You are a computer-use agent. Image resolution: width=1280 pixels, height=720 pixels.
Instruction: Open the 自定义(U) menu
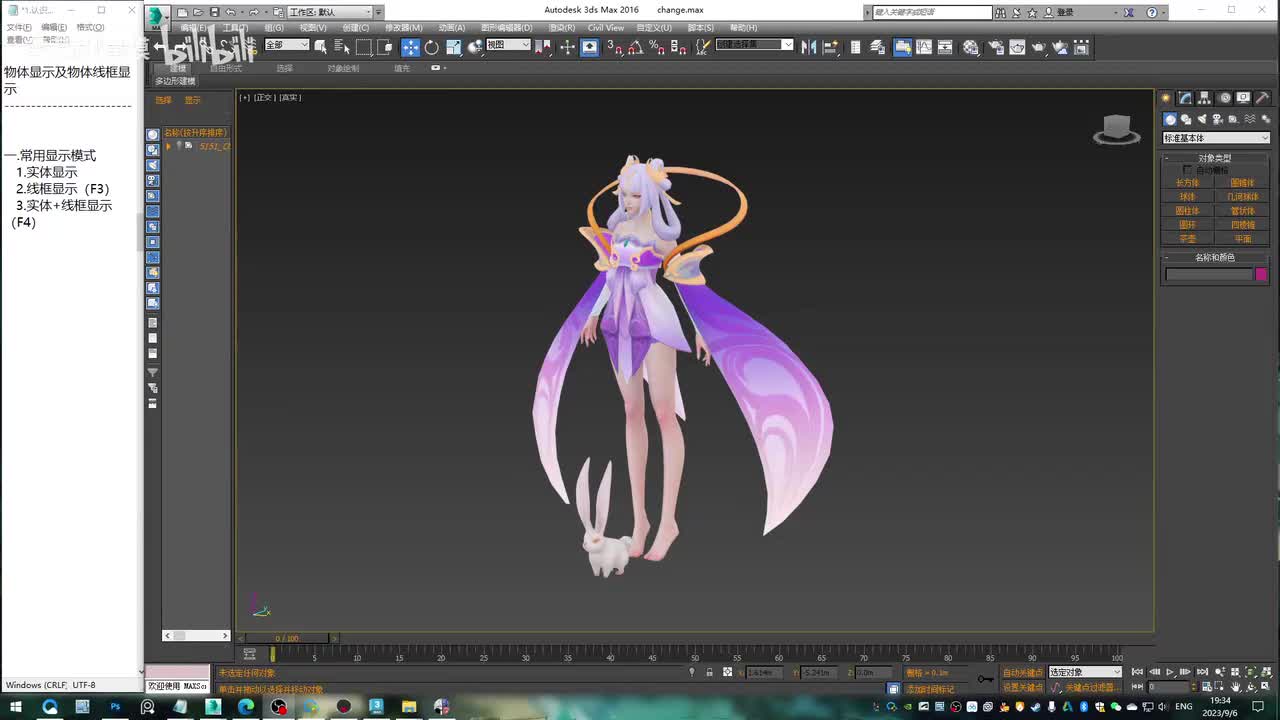click(x=654, y=28)
